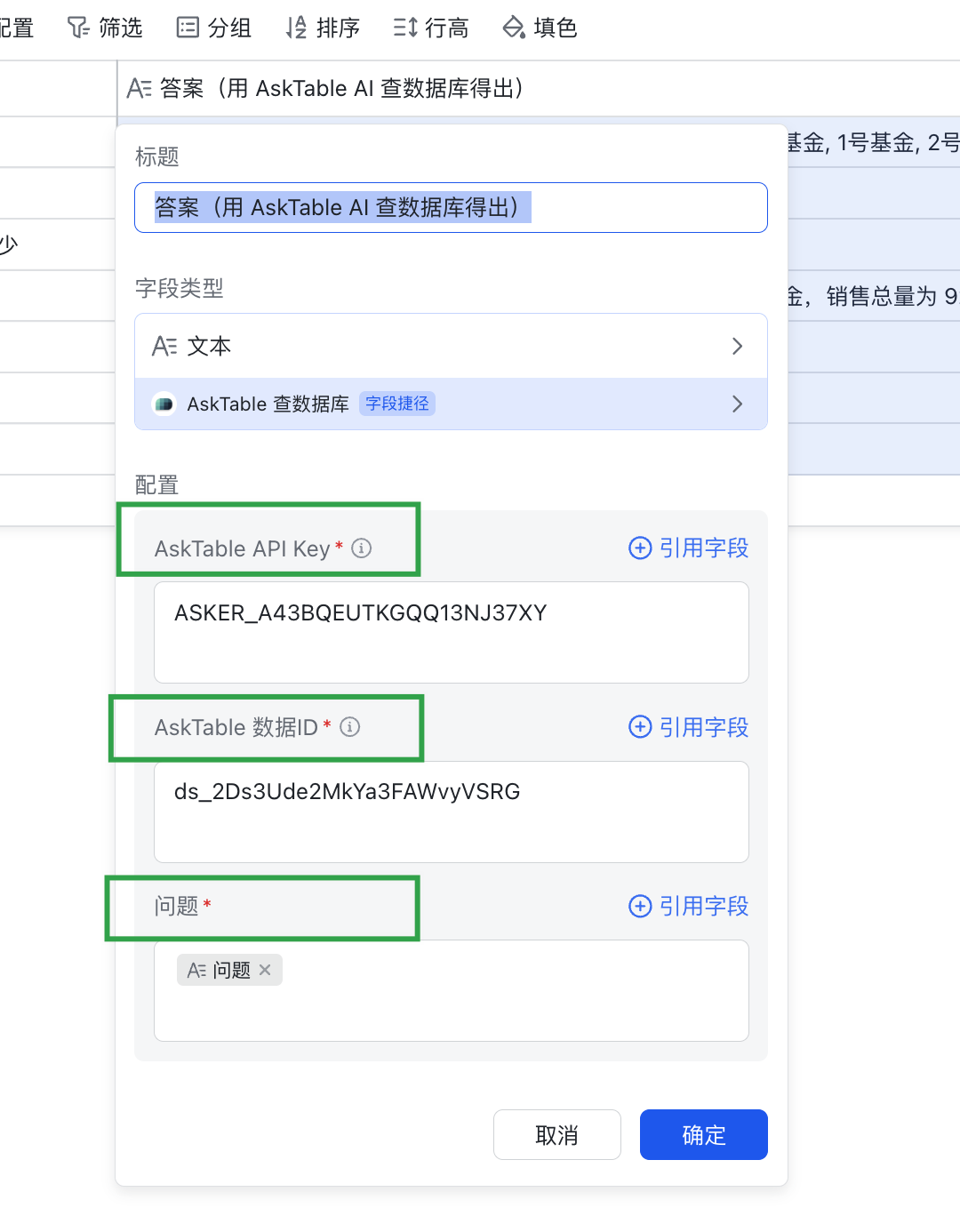Click the 标题 title input field
Screen dimensions: 960x1232
click(x=451, y=207)
